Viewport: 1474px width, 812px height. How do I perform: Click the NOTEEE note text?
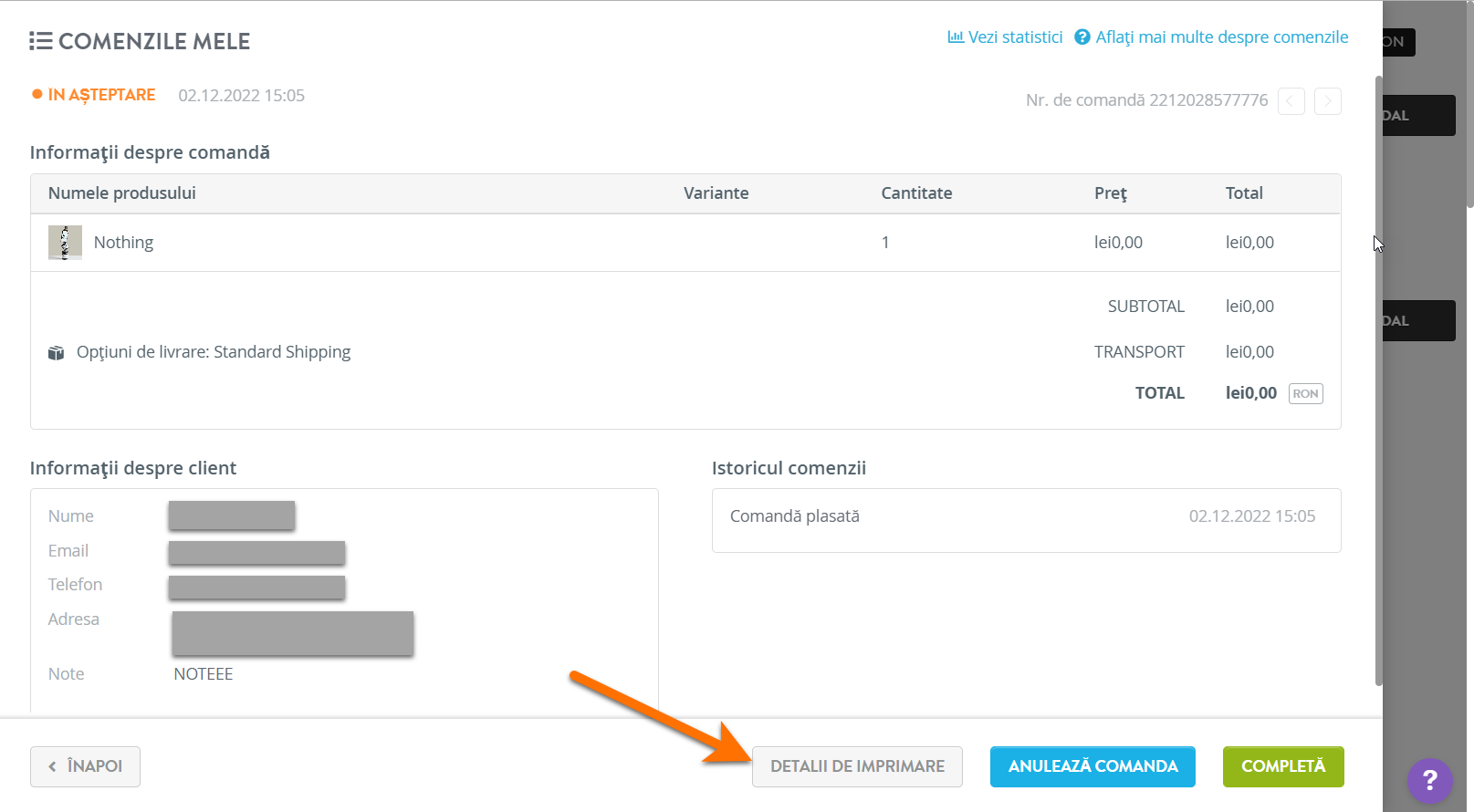tap(204, 674)
